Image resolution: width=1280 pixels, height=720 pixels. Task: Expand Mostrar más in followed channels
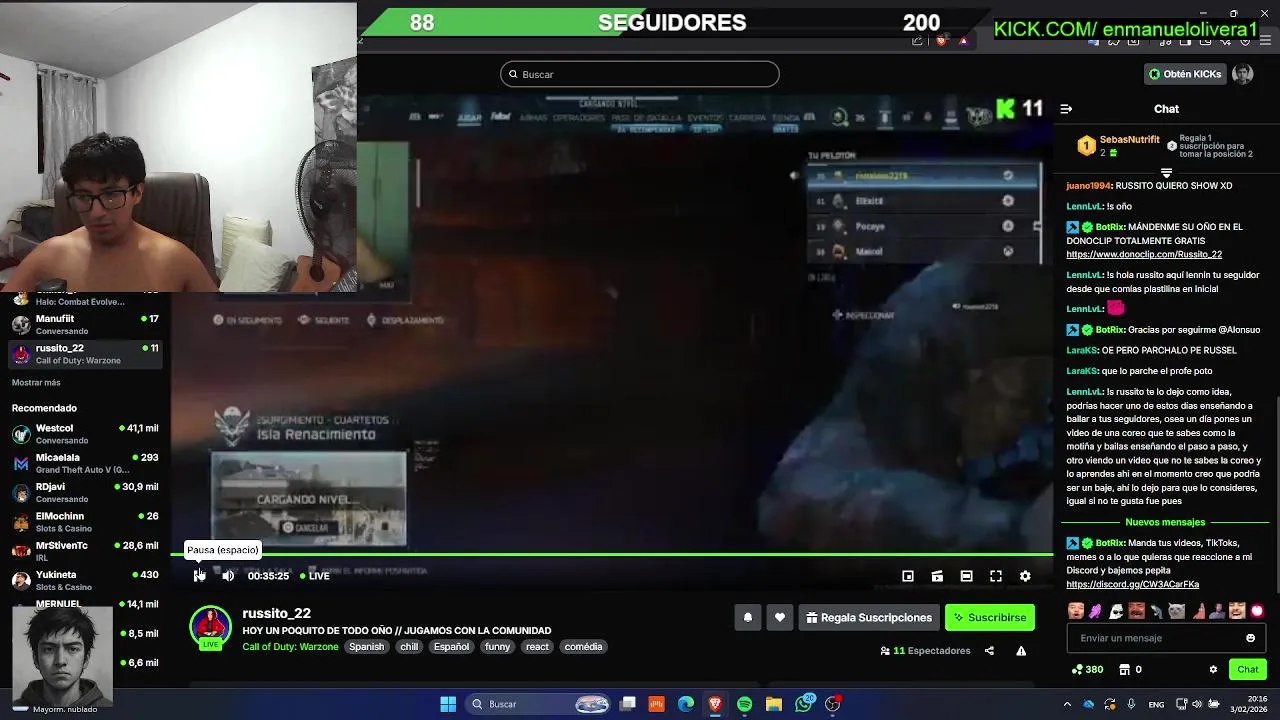click(x=36, y=383)
